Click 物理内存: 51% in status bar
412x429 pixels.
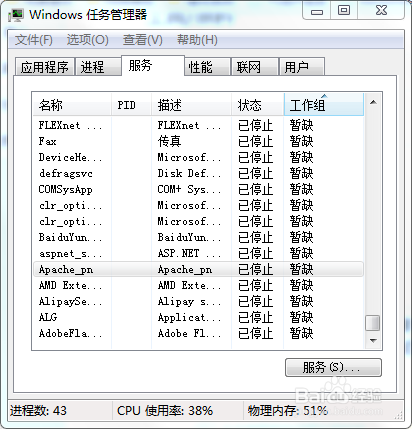tap(288, 411)
